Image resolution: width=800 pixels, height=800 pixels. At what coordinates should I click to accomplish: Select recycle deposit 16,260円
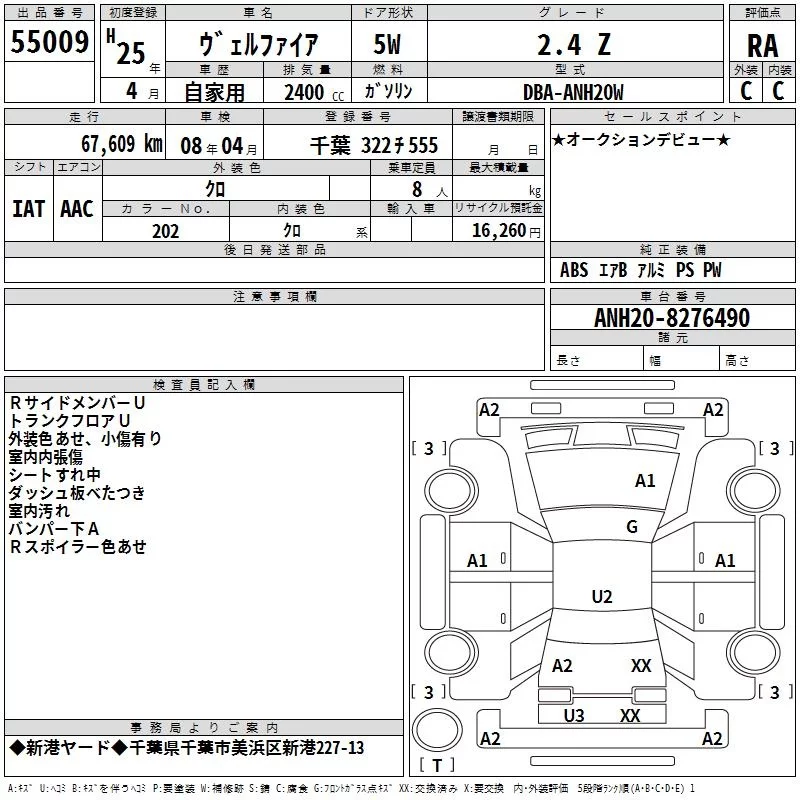506,231
